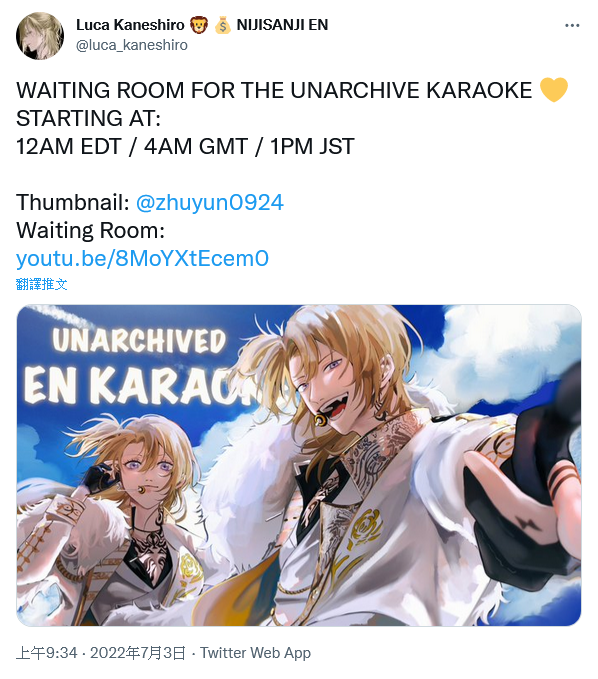
Task: Open the tweet's three-dot more options menu
Action: [x=572, y=26]
